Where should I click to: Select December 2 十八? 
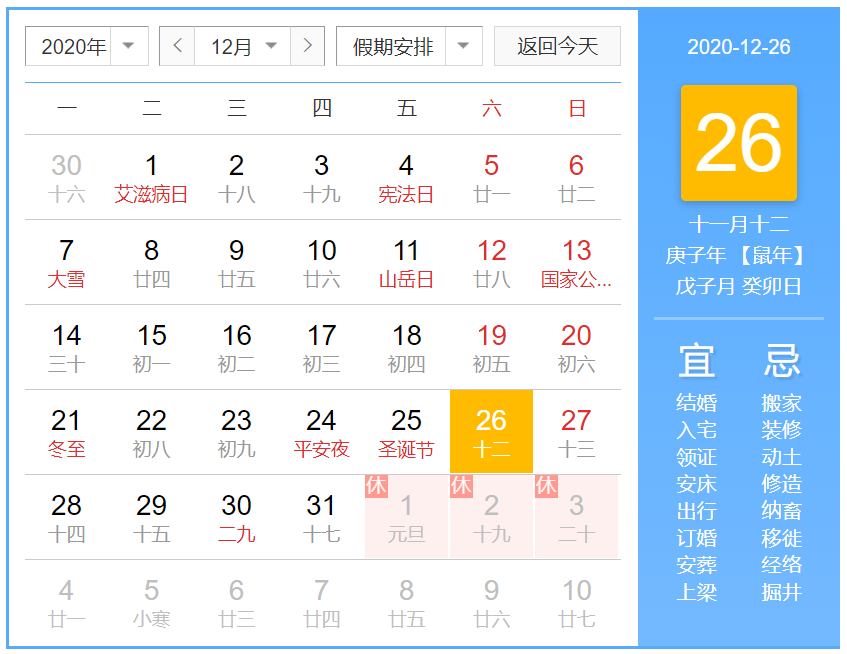click(x=237, y=178)
